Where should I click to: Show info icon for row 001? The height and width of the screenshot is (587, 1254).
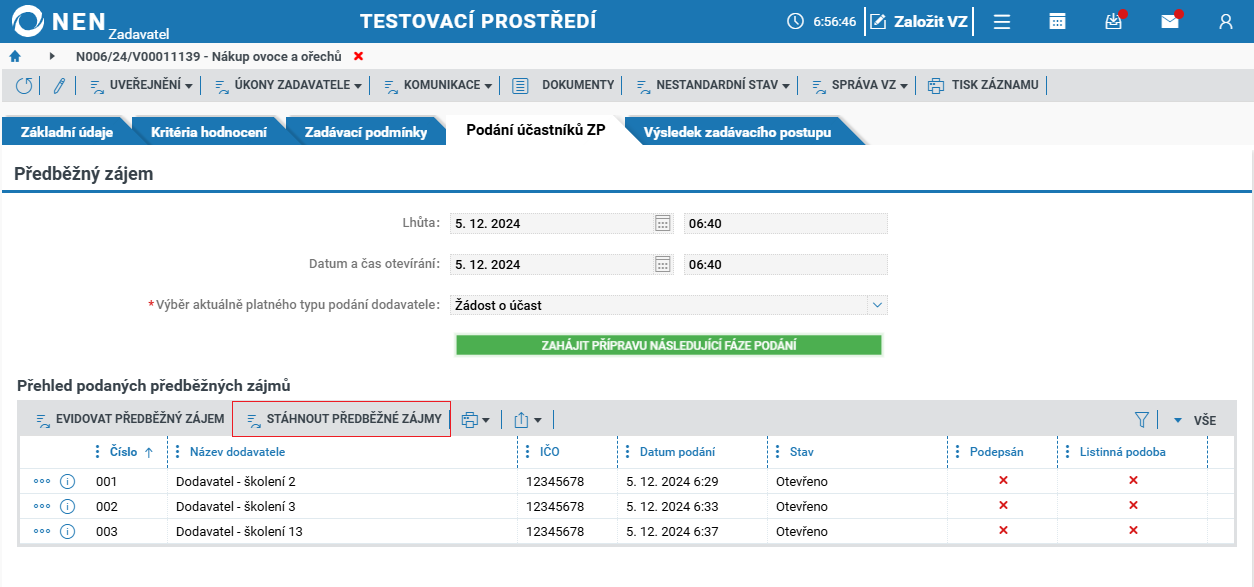click(68, 481)
